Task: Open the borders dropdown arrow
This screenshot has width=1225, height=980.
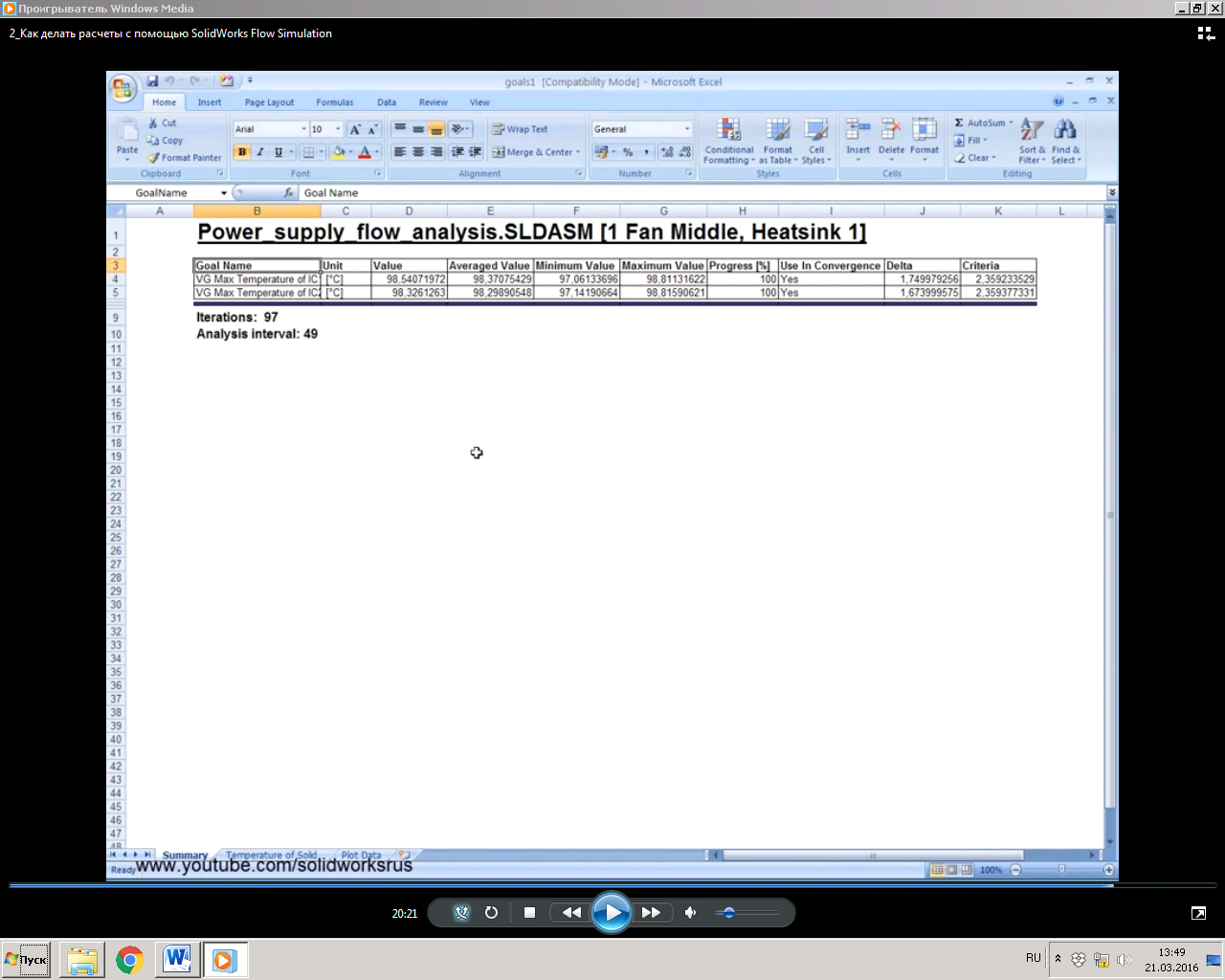Action: point(321,152)
